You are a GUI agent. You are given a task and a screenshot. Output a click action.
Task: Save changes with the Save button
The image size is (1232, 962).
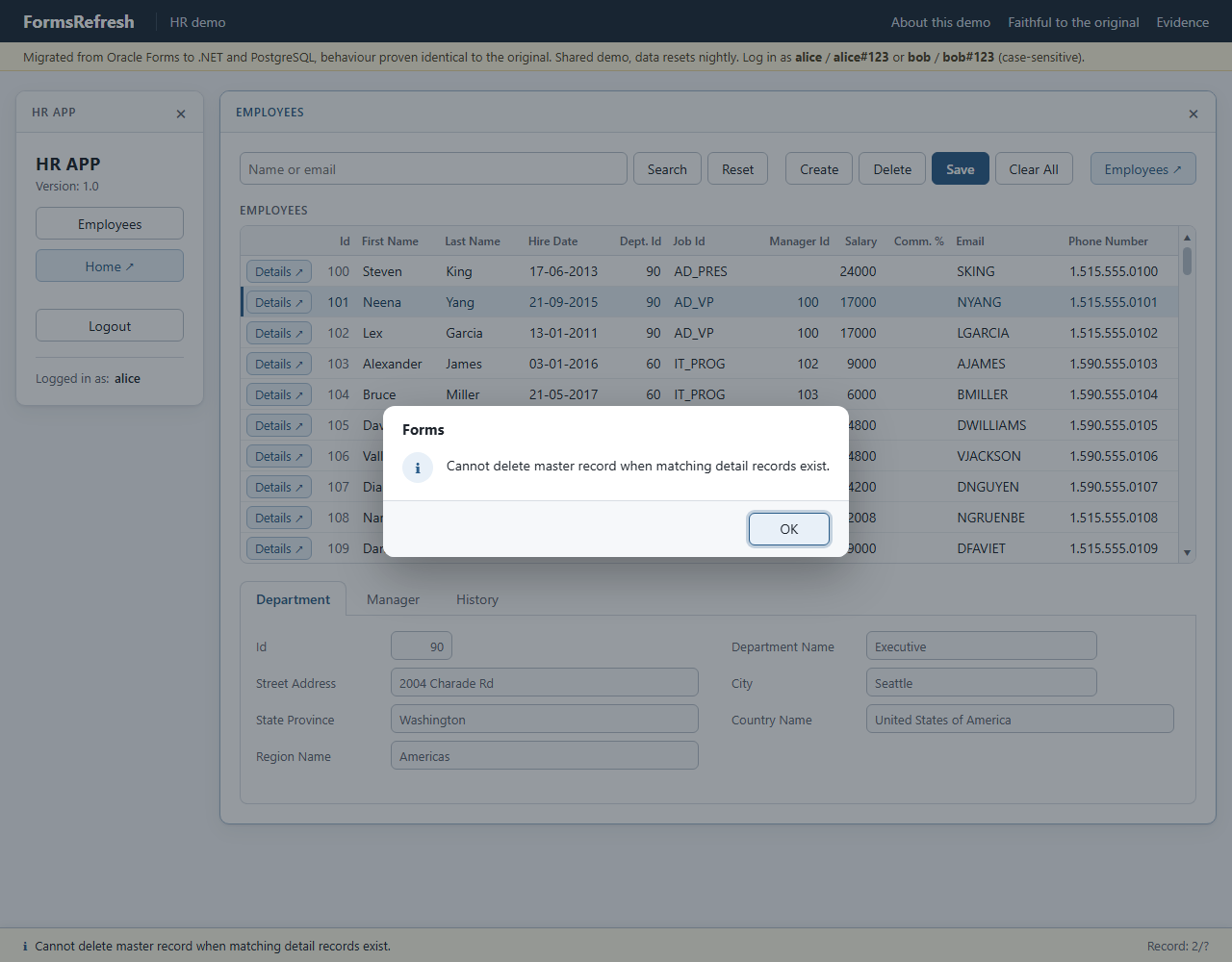click(x=961, y=169)
